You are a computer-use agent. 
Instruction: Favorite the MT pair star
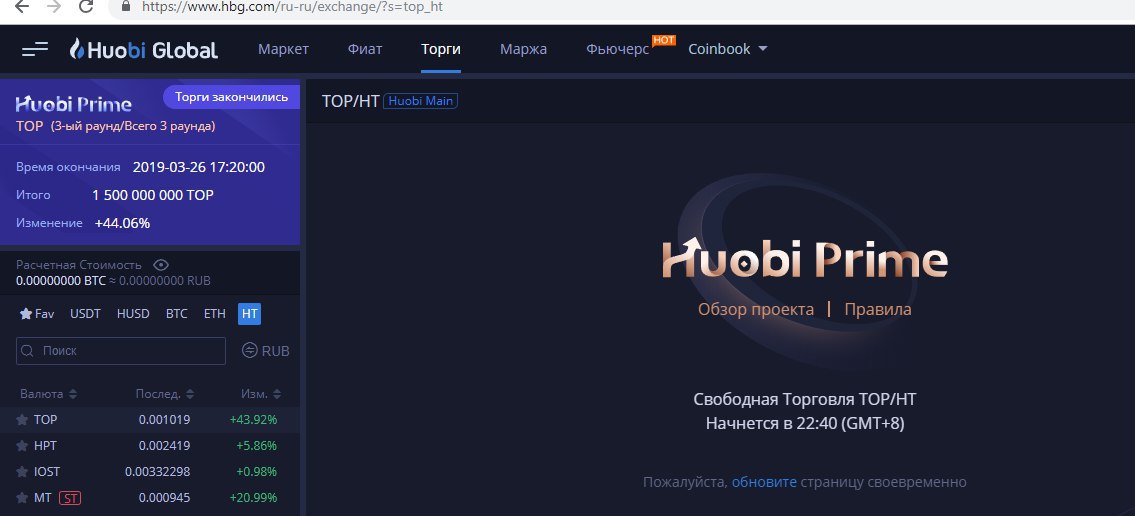(22, 498)
